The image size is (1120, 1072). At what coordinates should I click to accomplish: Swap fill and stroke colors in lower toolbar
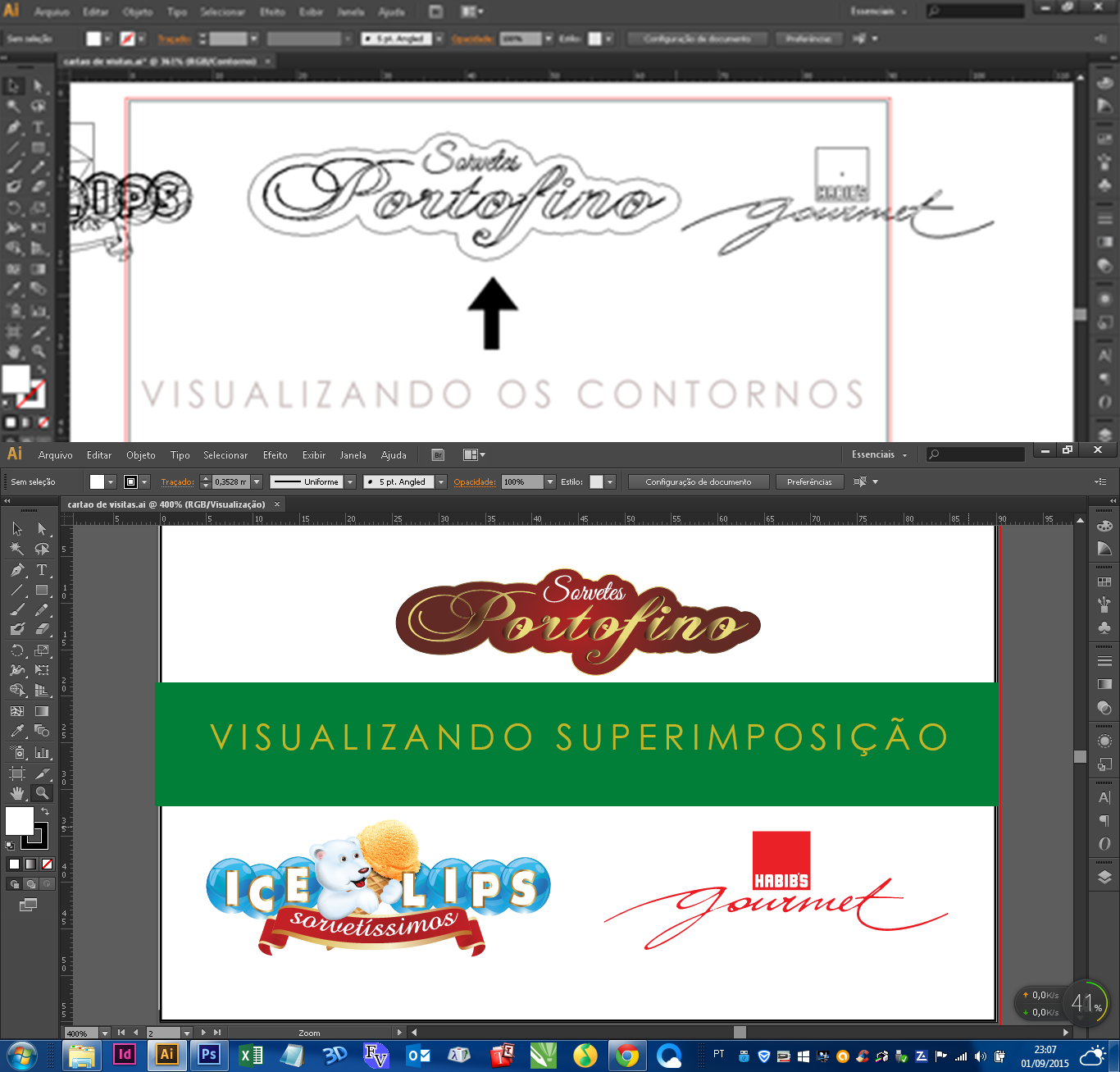point(45,811)
